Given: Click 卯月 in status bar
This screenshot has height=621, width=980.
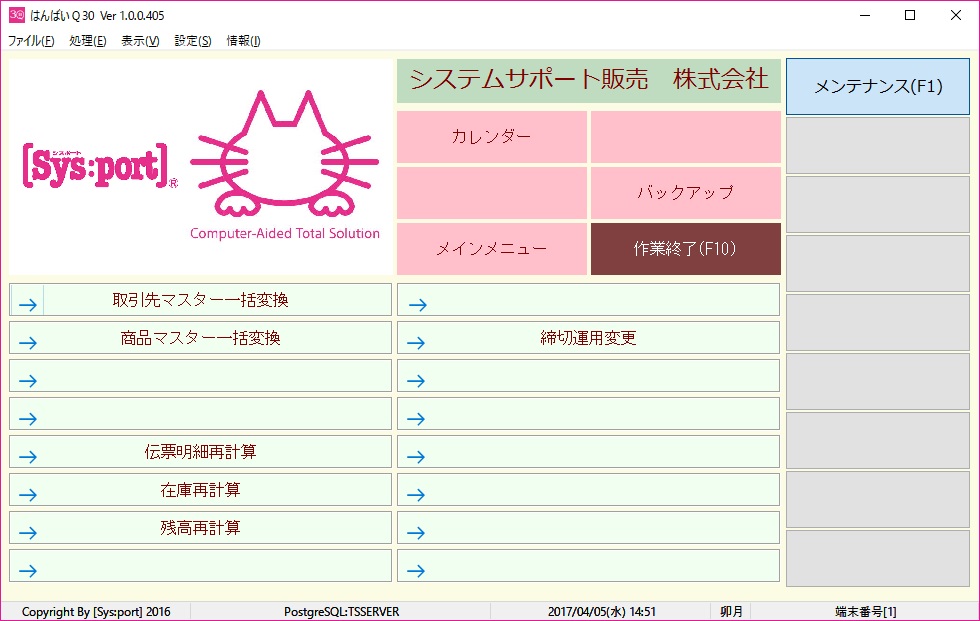Looking at the screenshot, I should pos(731,612).
